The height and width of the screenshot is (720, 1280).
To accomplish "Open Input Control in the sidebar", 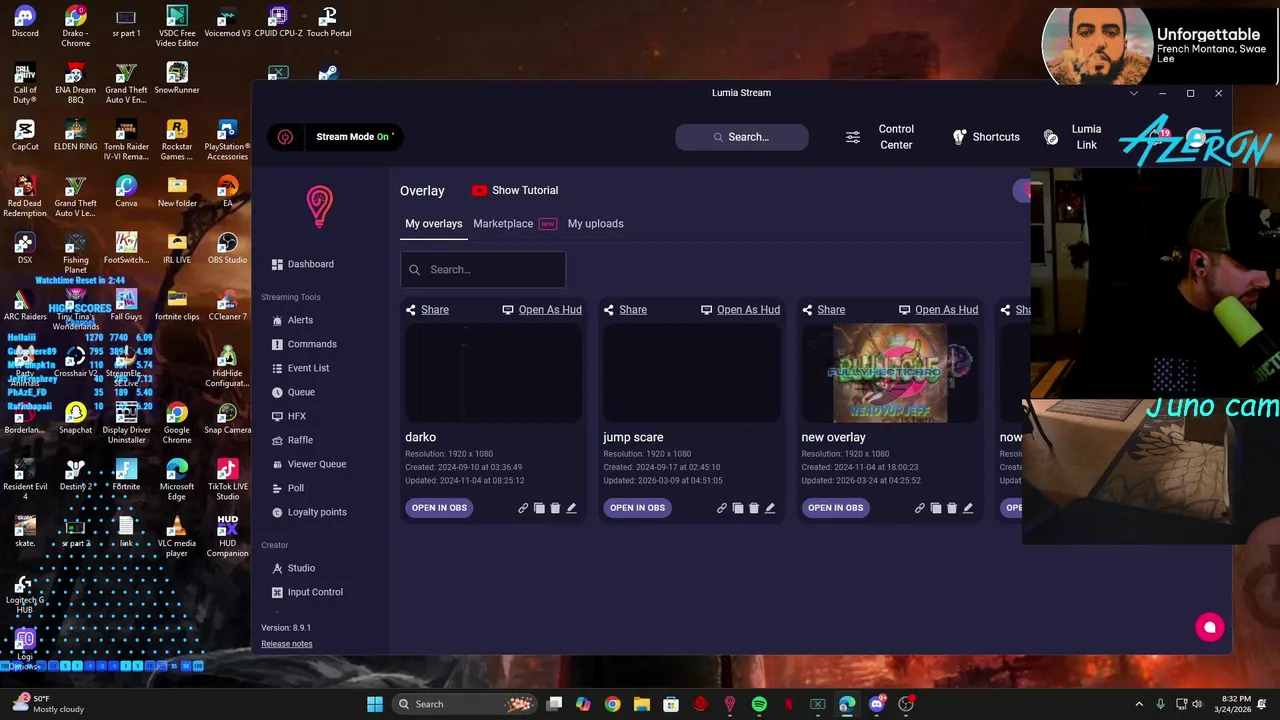I will click(307, 592).
